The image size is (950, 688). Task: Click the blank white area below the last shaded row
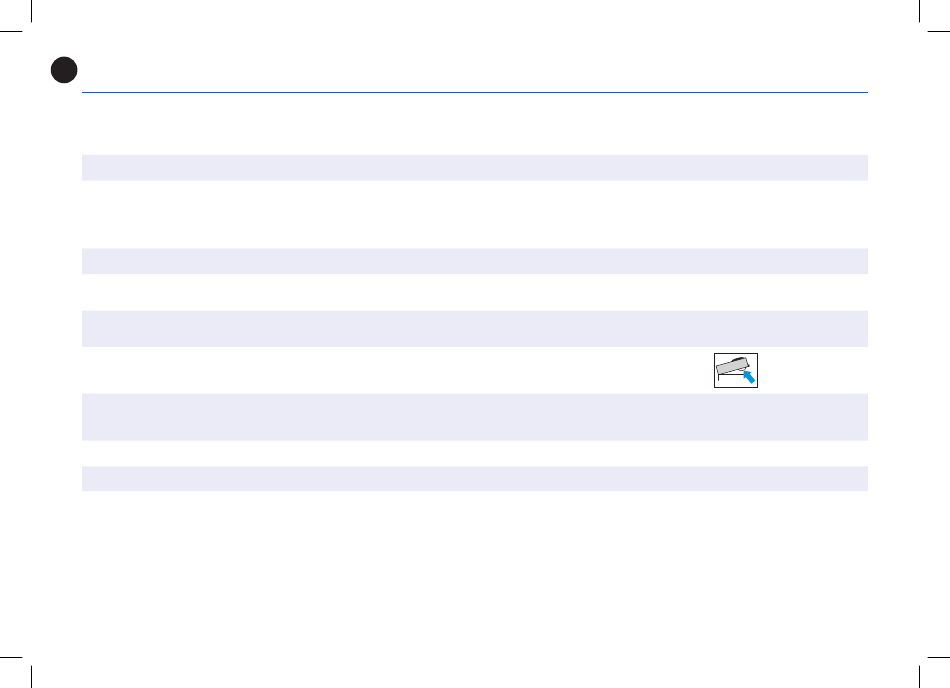474,570
